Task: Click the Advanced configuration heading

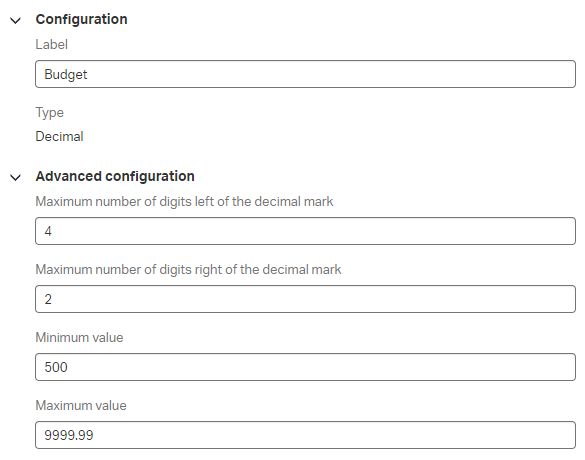Action: pos(115,176)
